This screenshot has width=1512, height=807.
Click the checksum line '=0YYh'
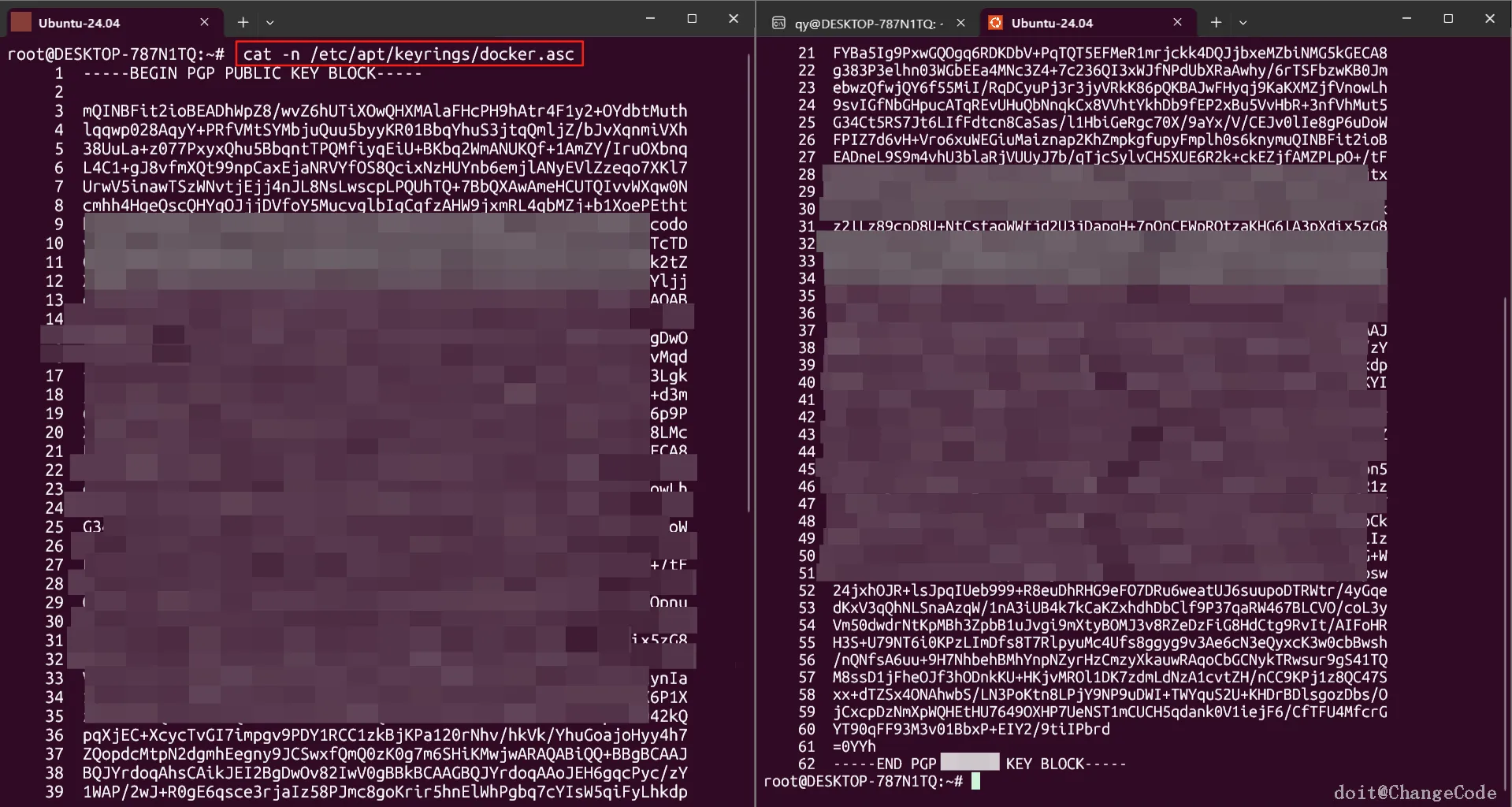click(x=854, y=746)
